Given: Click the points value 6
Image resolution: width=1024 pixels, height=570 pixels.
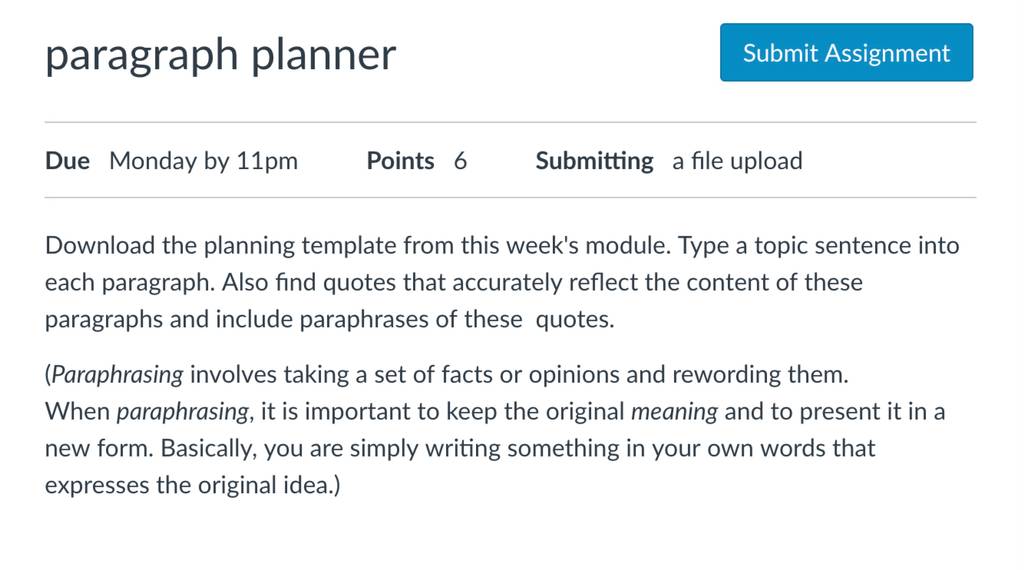Looking at the screenshot, I should click(x=460, y=161).
